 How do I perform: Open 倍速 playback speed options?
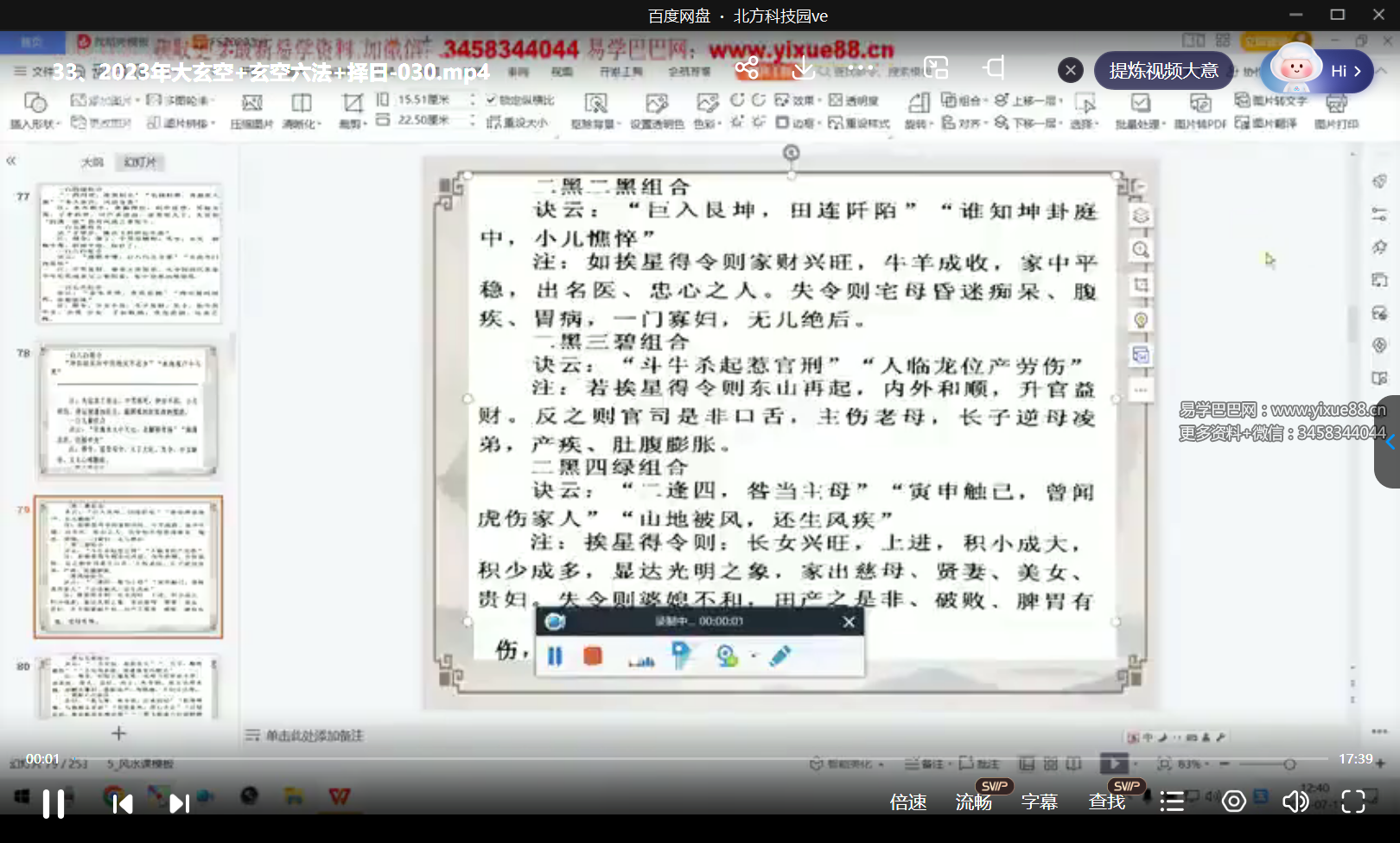point(908,802)
